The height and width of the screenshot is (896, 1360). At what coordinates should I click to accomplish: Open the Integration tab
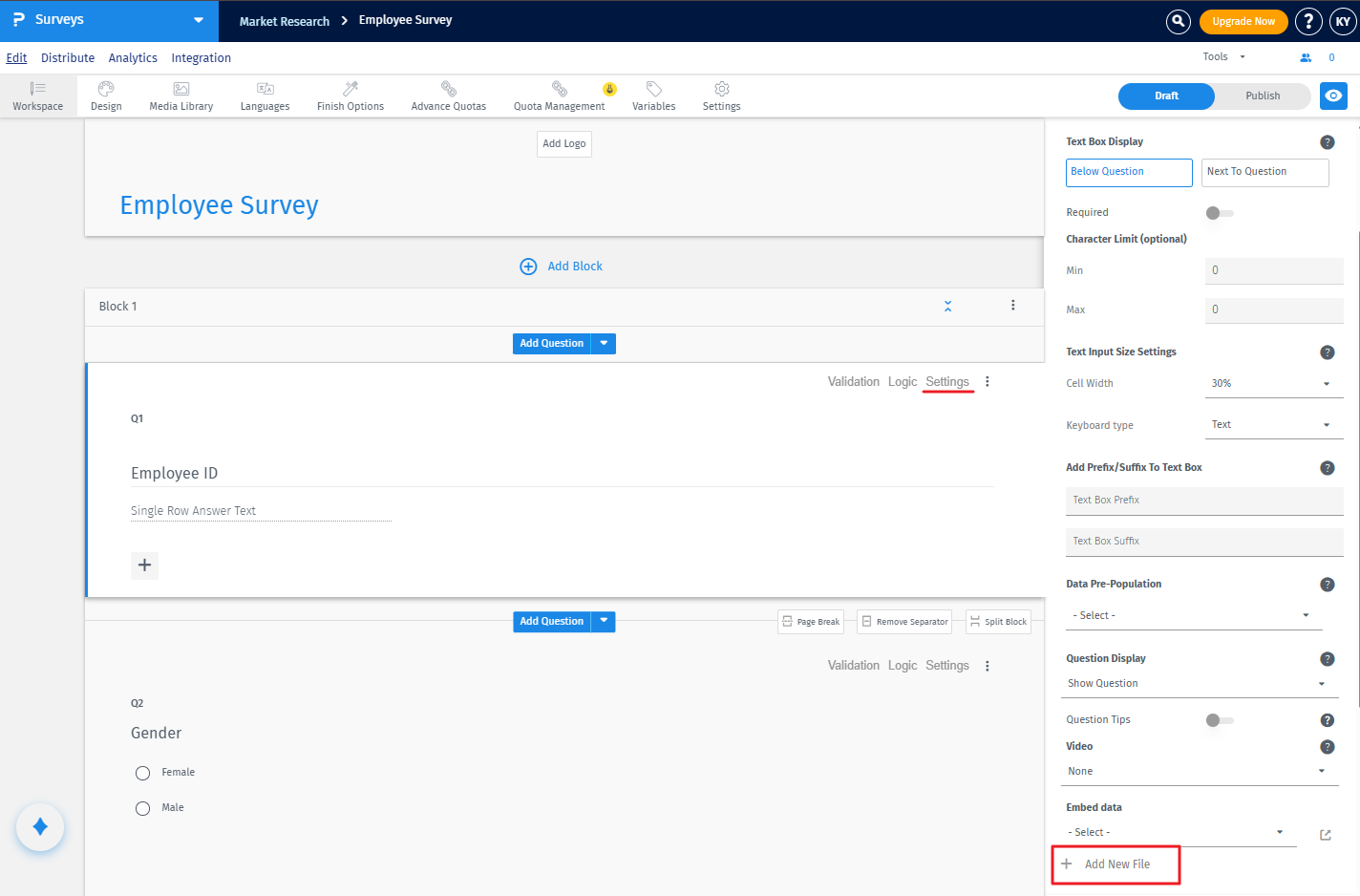pos(201,57)
